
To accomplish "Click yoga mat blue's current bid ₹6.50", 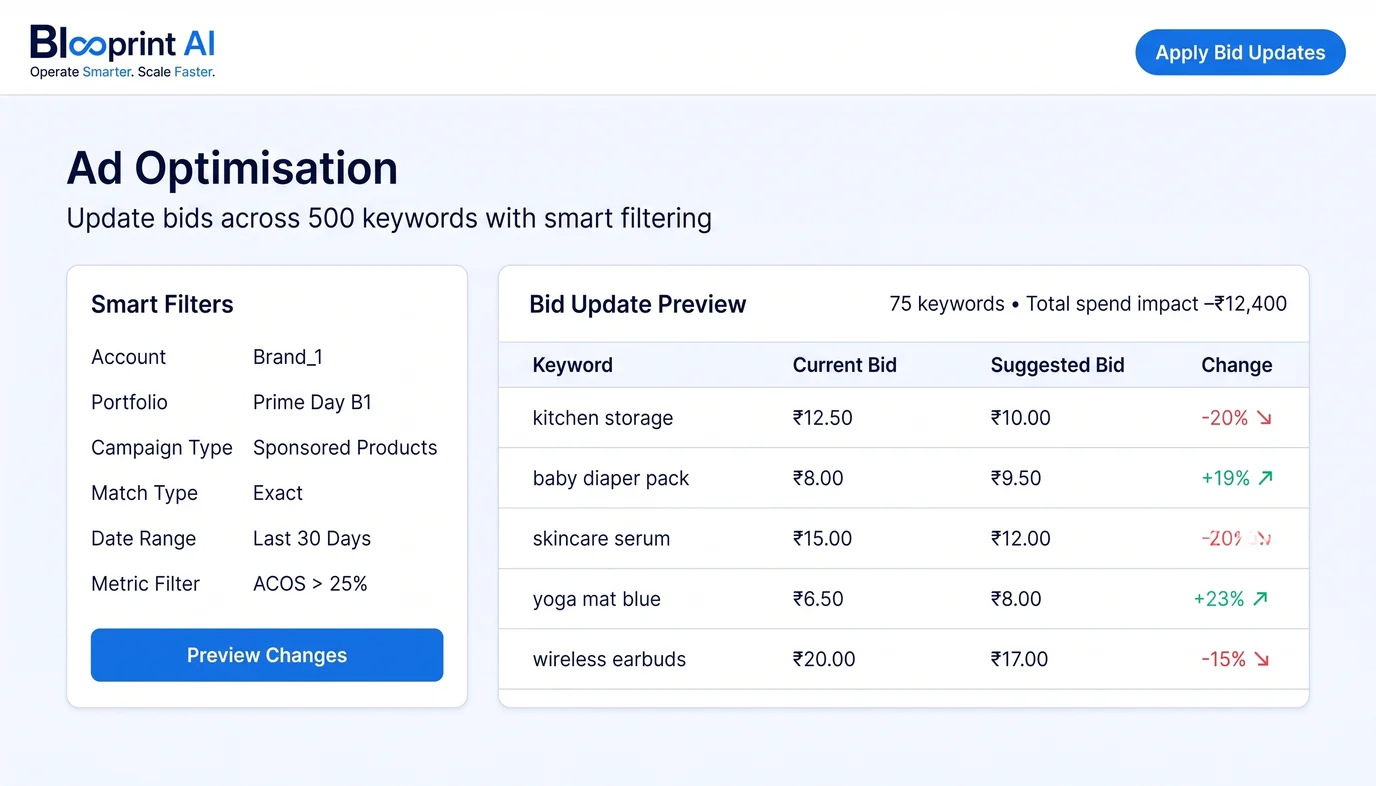I will coord(818,599).
